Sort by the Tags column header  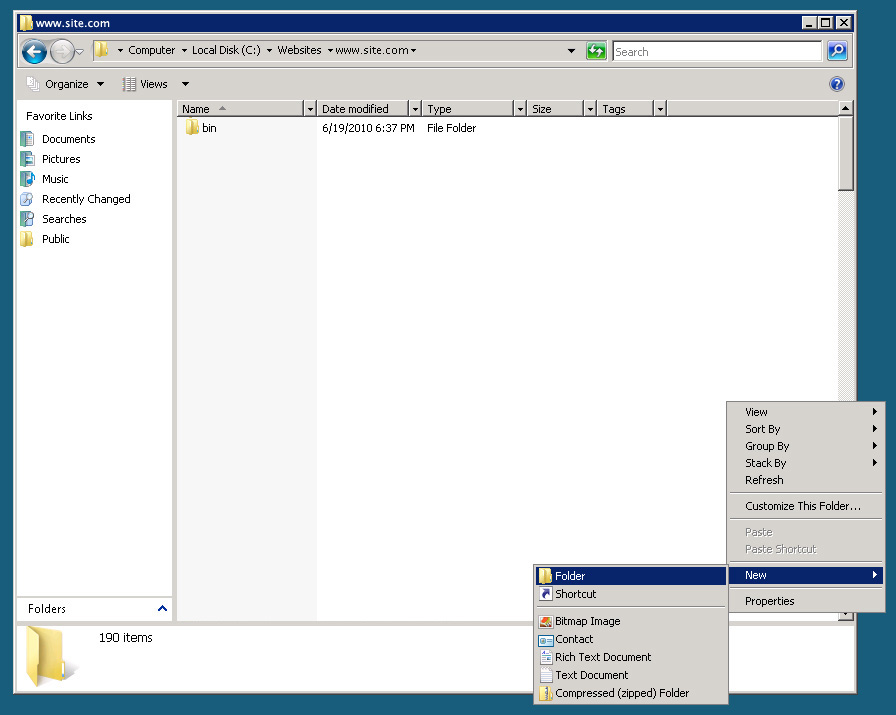point(625,109)
